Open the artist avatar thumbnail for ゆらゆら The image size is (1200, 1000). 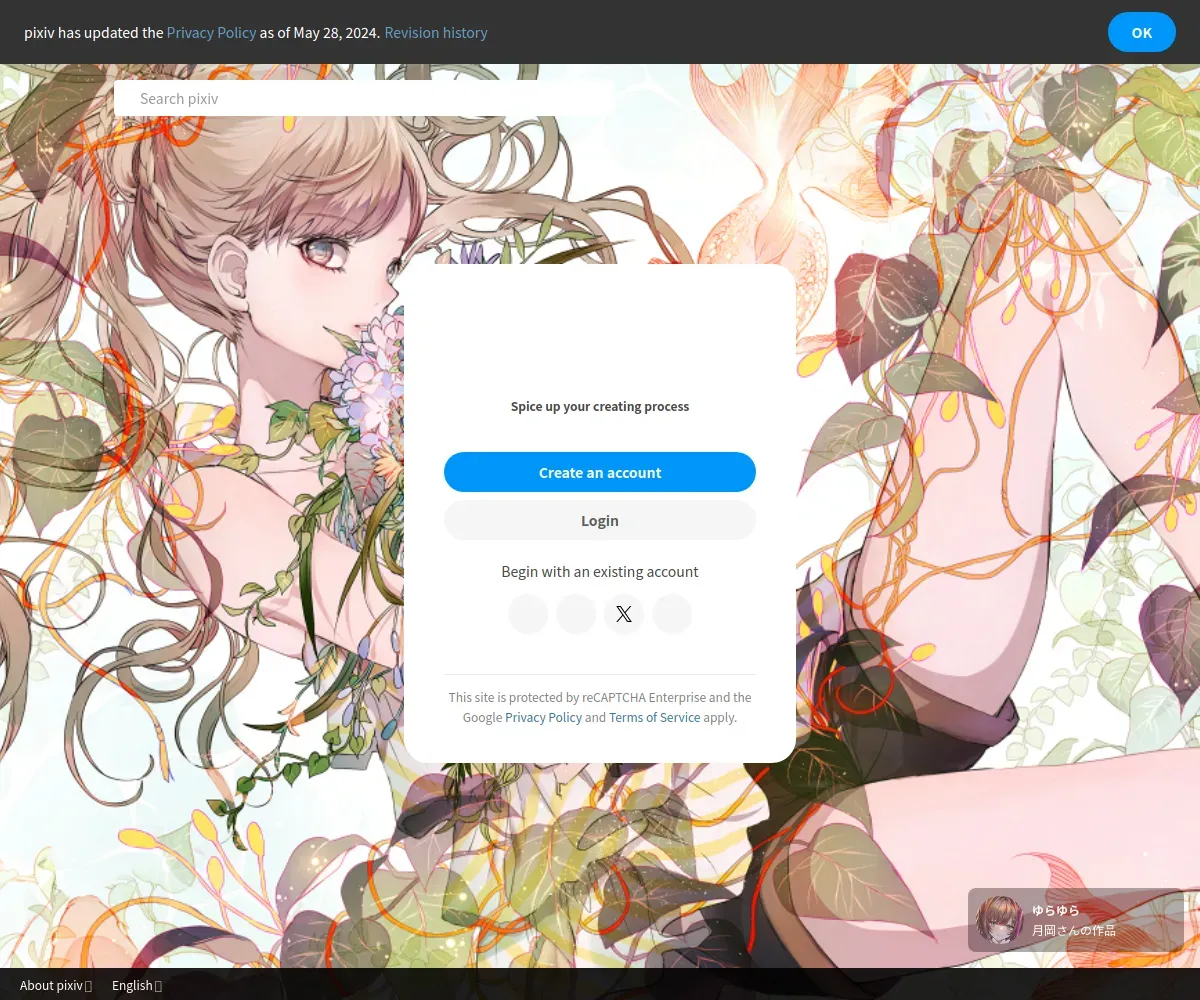point(1000,920)
